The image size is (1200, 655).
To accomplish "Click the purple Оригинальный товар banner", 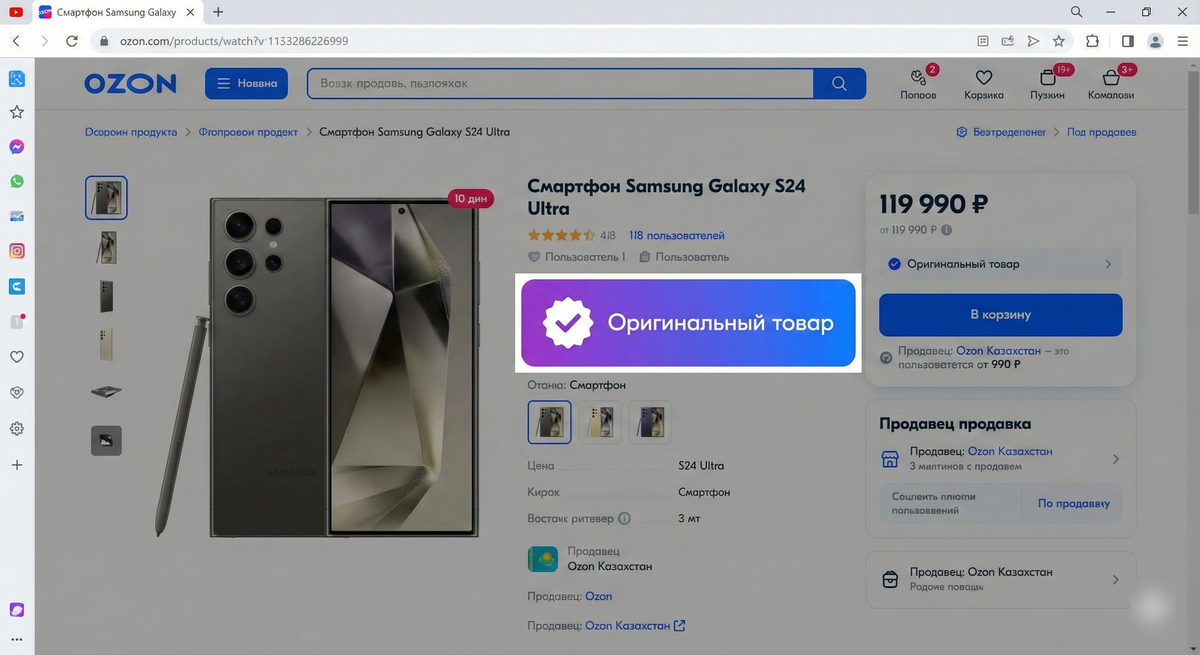I will [688, 323].
